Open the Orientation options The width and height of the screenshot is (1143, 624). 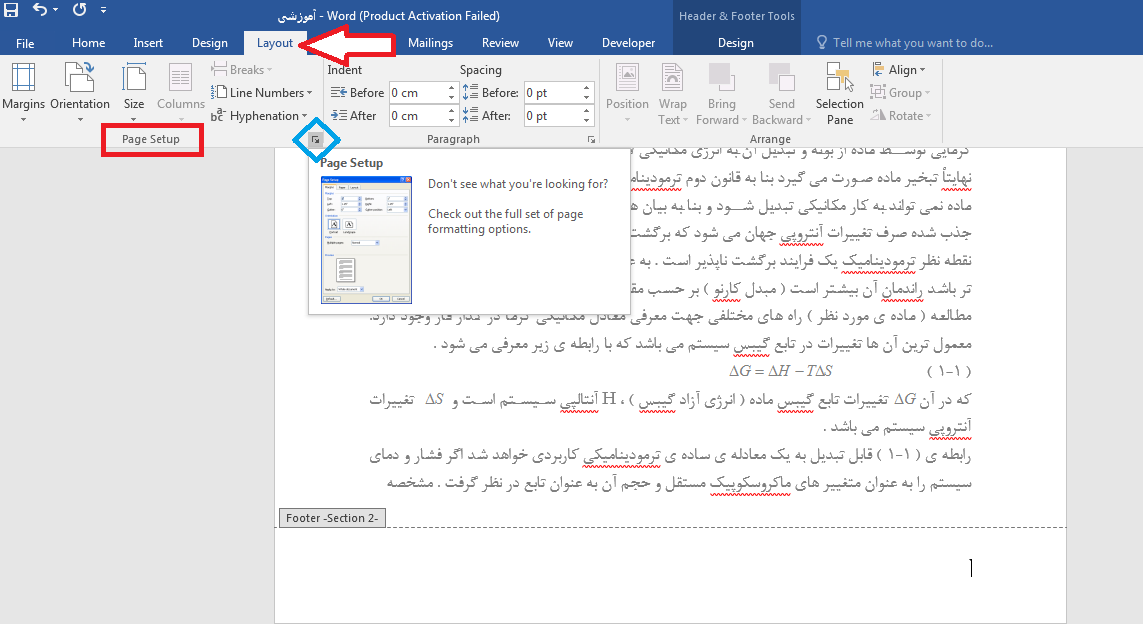click(80, 90)
